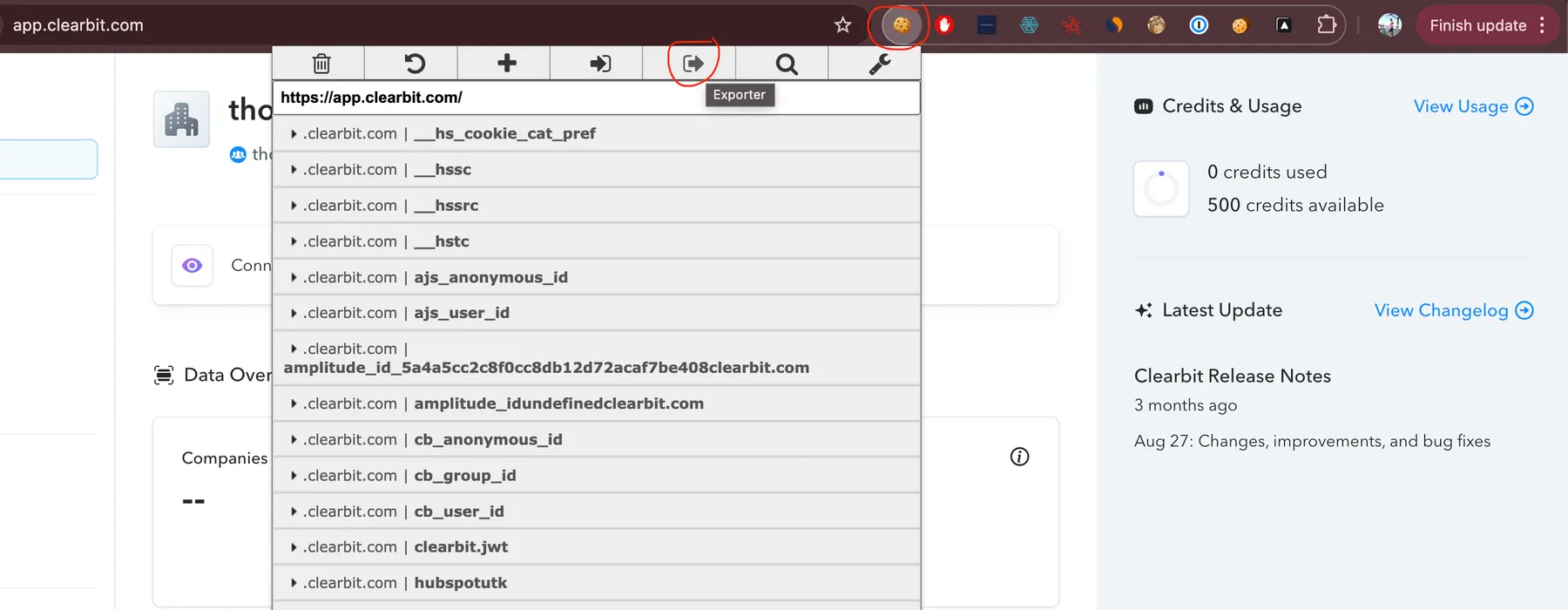Click the Finish update button

tap(1488, 25)
